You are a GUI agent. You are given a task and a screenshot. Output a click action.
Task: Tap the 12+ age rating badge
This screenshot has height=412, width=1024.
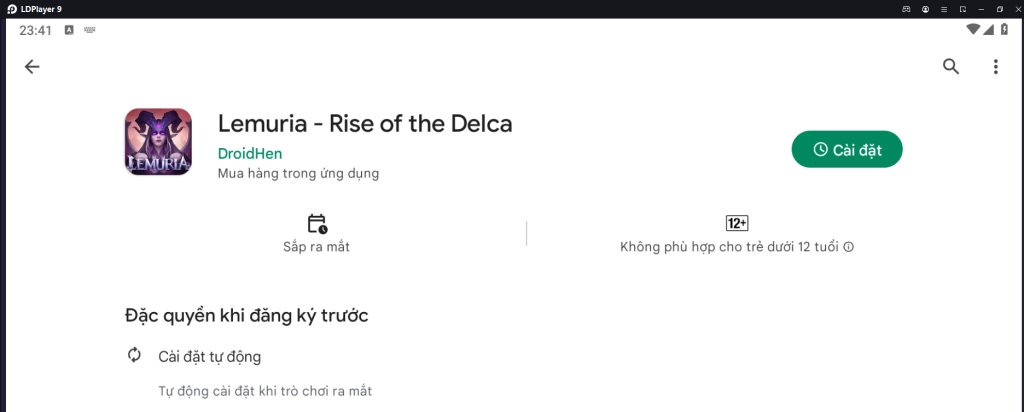737,223
